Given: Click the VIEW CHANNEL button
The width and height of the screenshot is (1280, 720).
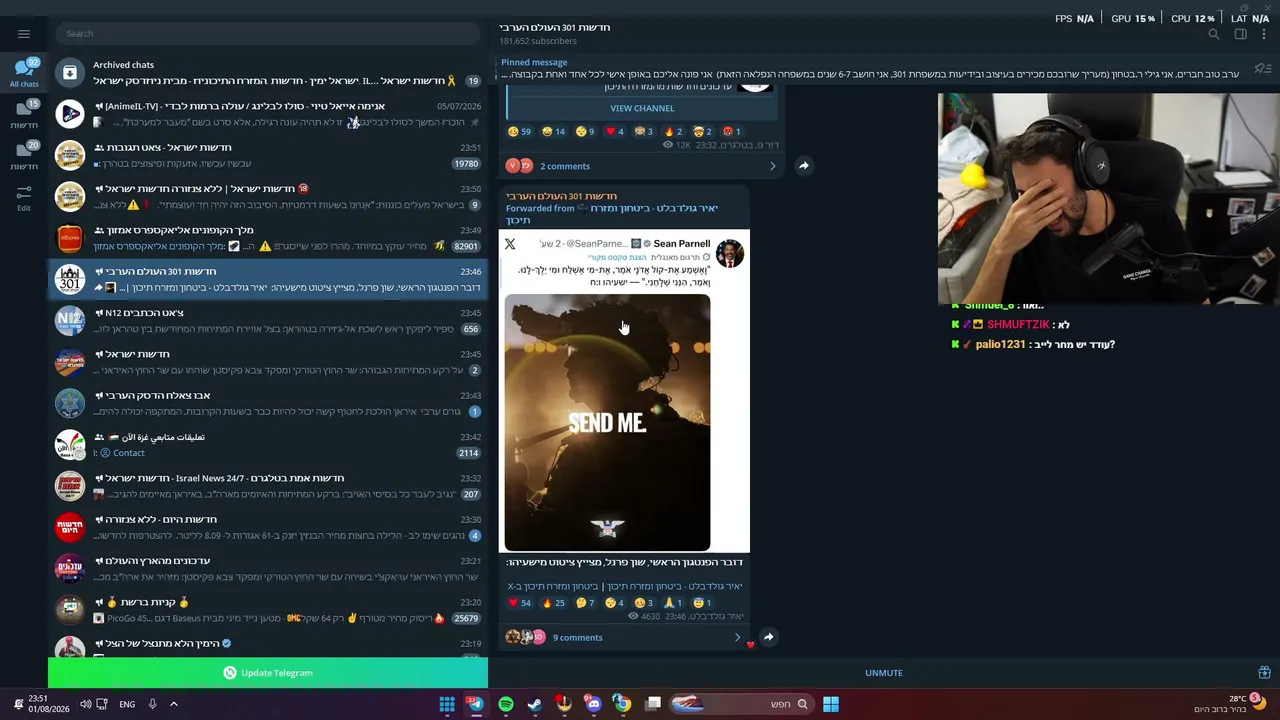Looking at the screenshot, I should (x=642, y=108).
